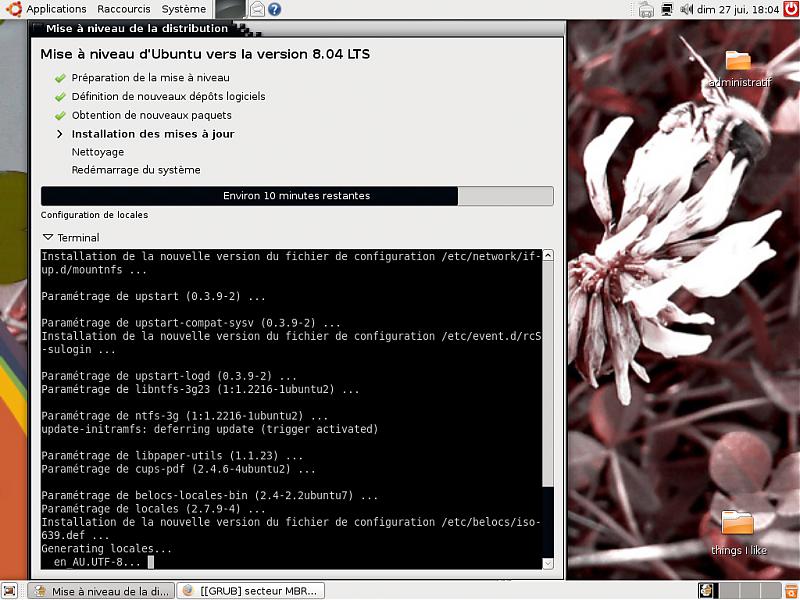800x600 pixels.
Task: Click the update-initramfs: deferring update line
Action: pyautogui.click(x=210, y=429)
